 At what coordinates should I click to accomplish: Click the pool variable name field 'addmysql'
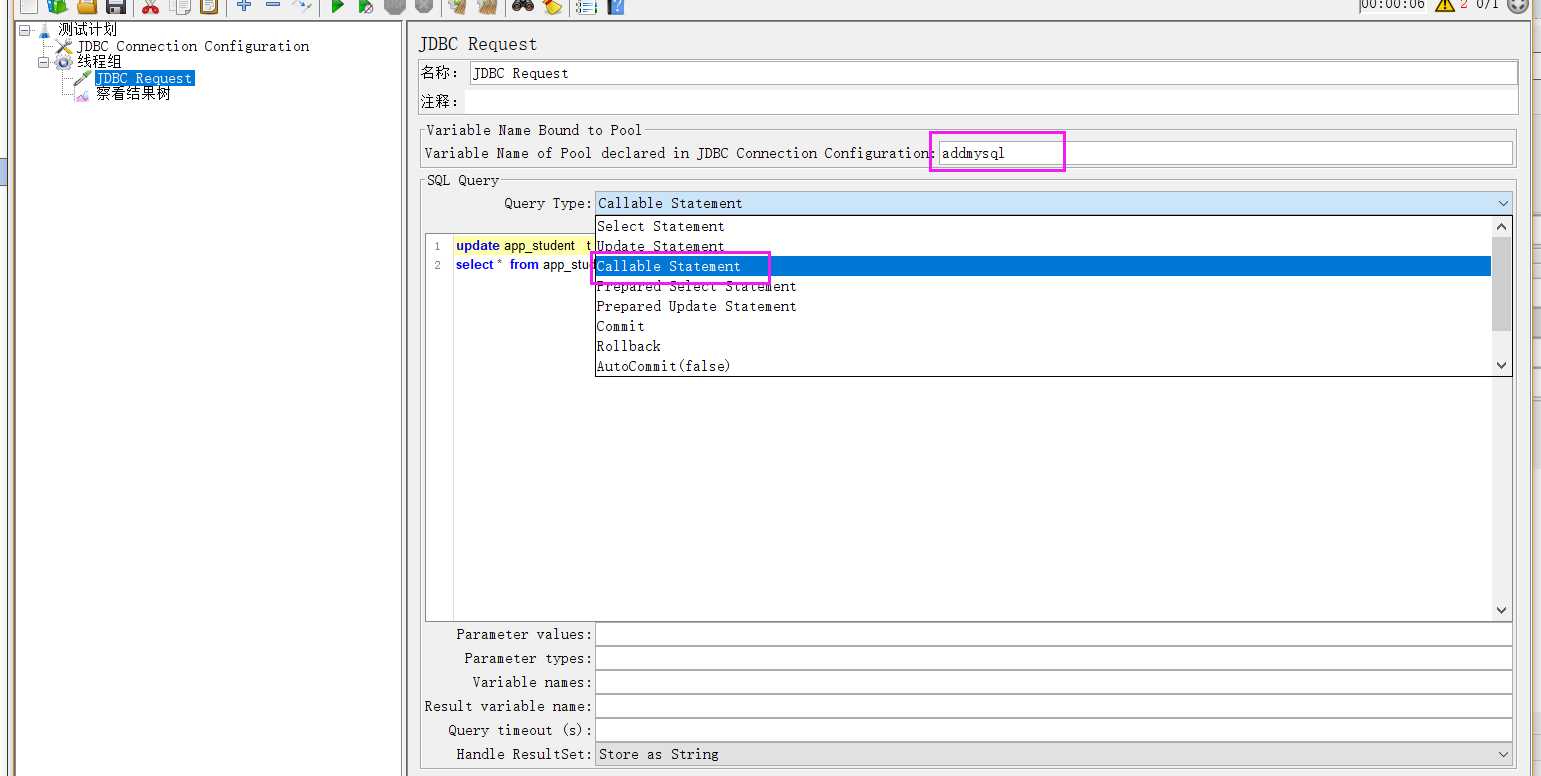1225,153
